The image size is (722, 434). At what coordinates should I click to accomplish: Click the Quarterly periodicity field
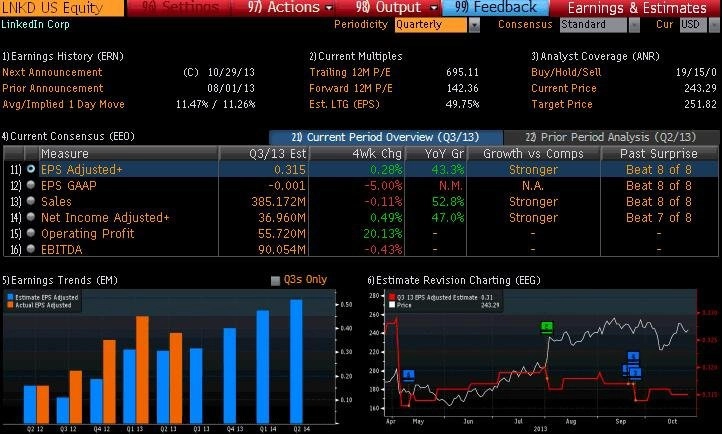431,25
